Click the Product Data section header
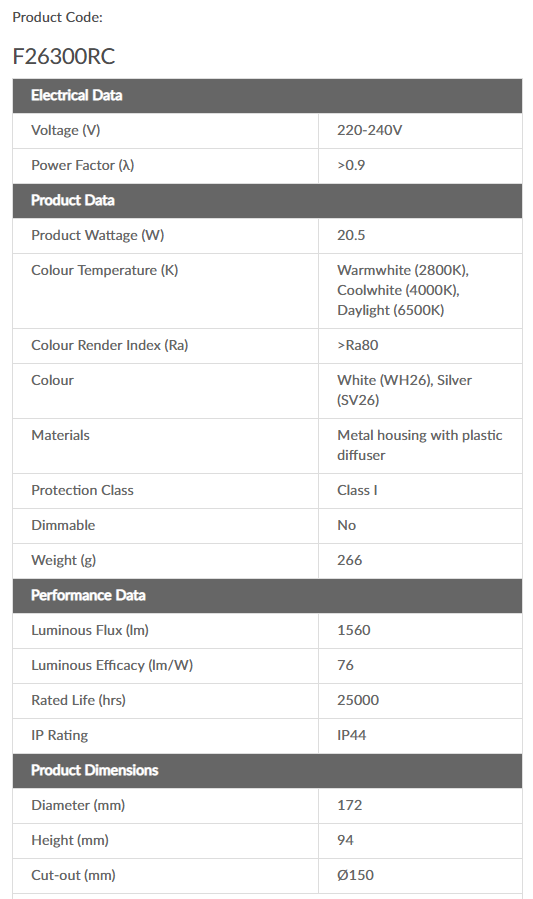 pos(267,201)
